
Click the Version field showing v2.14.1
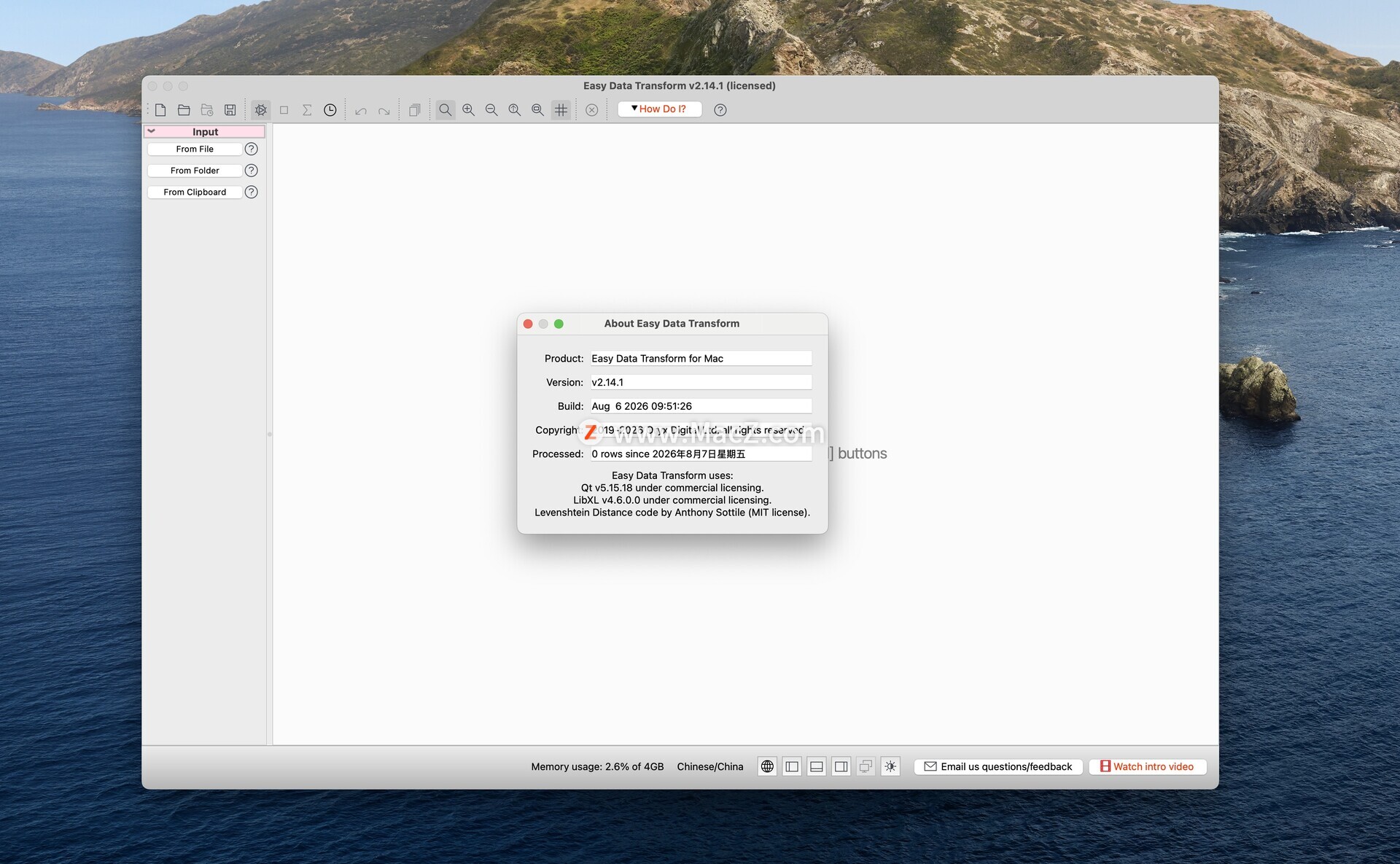pos(701,382)
